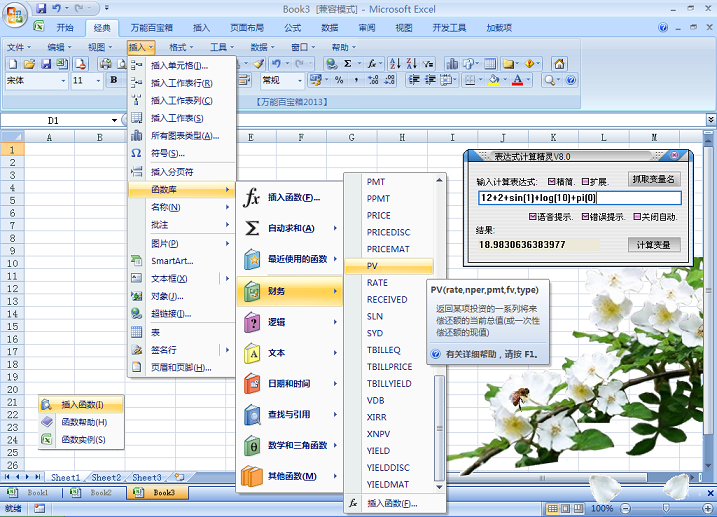Select the PV function in the list

[x=389, y=266]
